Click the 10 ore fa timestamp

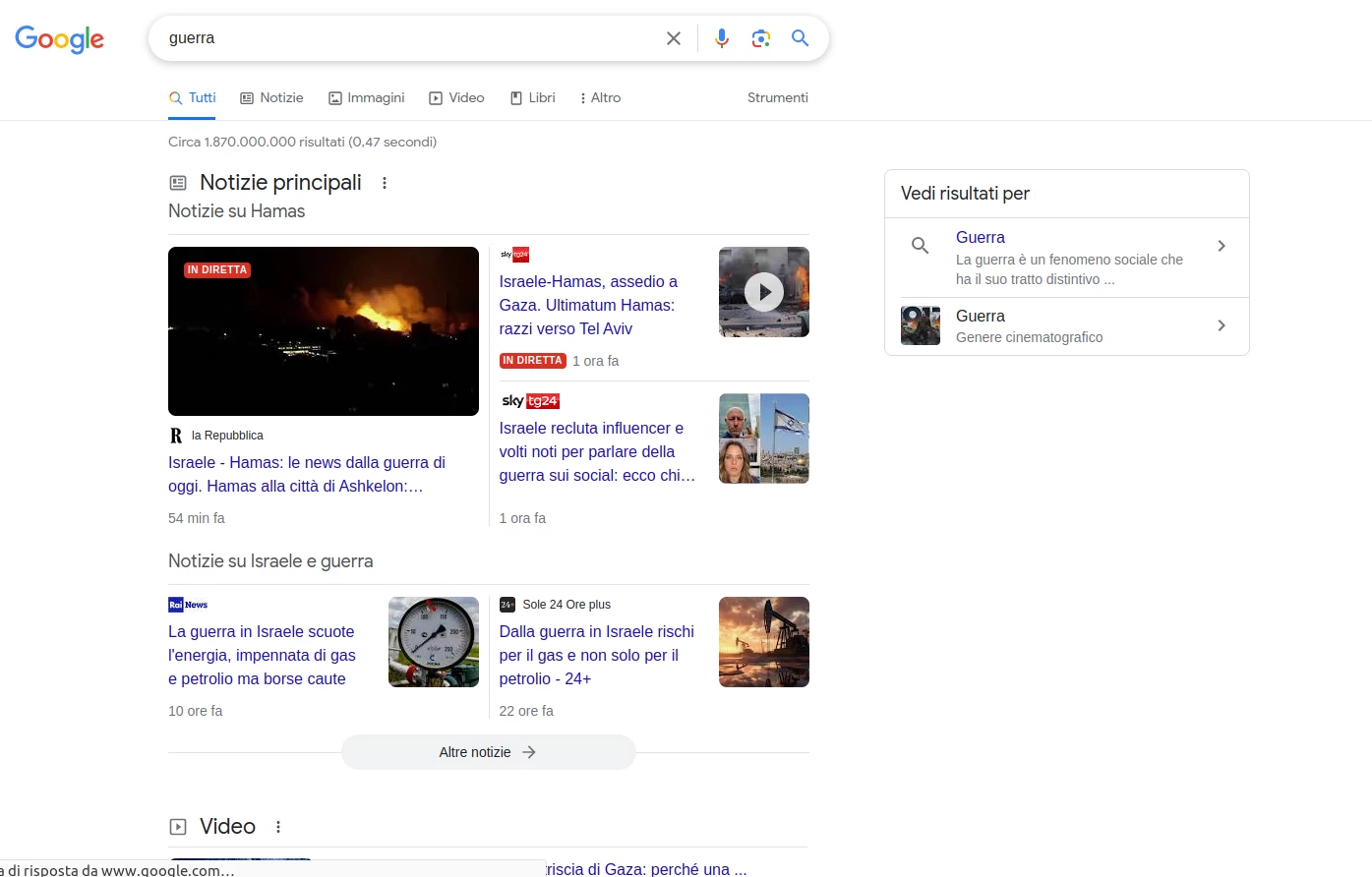click(195, 711)
